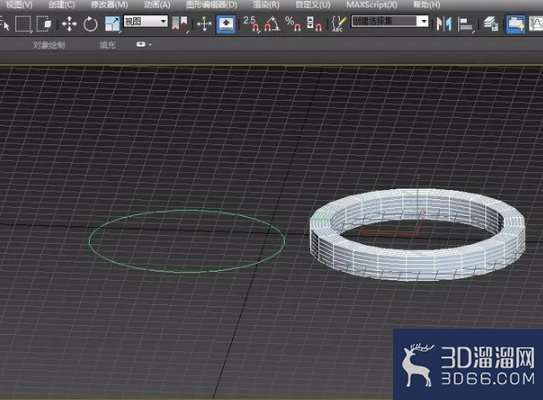The image size is (543, 400).
Task: Toggle the percent snap button
Action: 293,24
